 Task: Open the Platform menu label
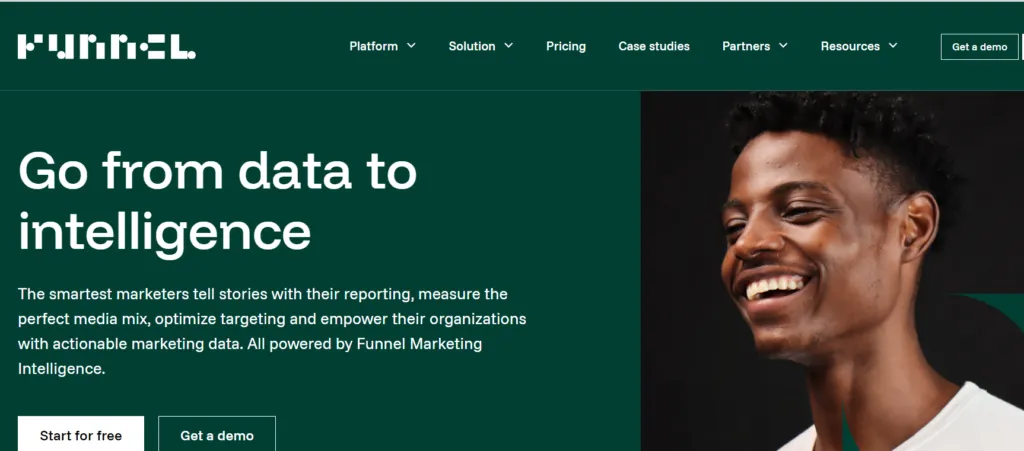coord(373,46)
